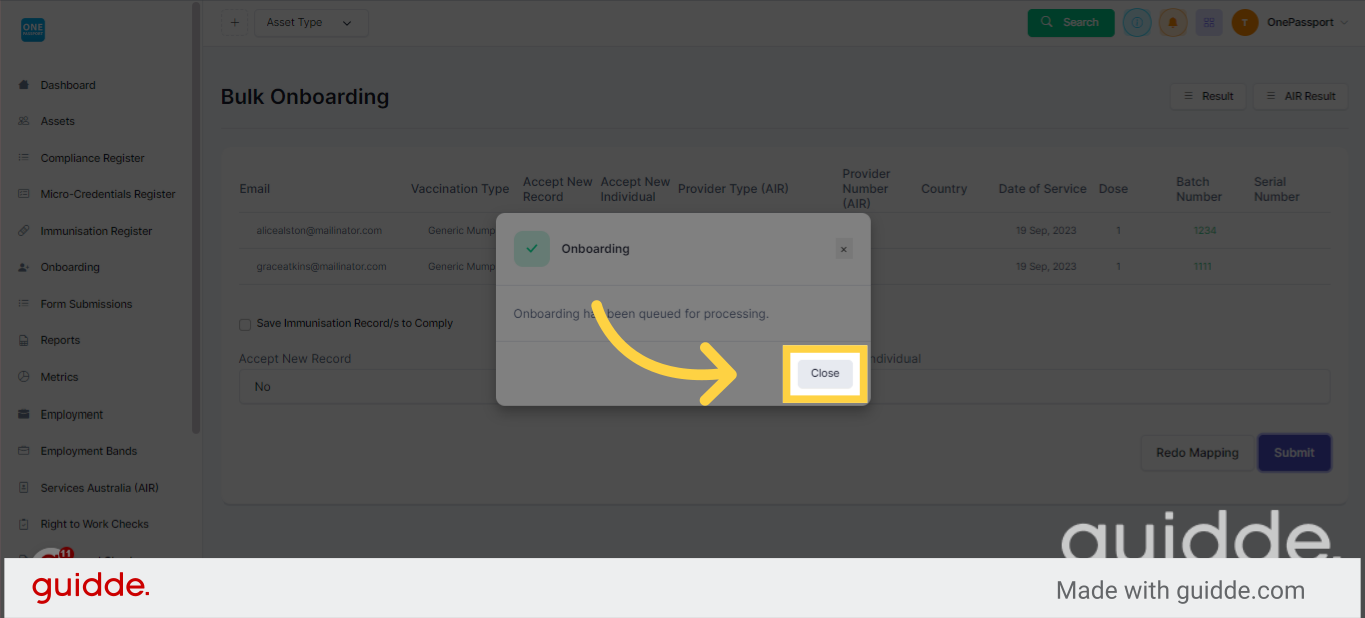The height and width of the screenshot is (618, 1365).
Task: Click batch number 1111
Action: [1203, 267]
